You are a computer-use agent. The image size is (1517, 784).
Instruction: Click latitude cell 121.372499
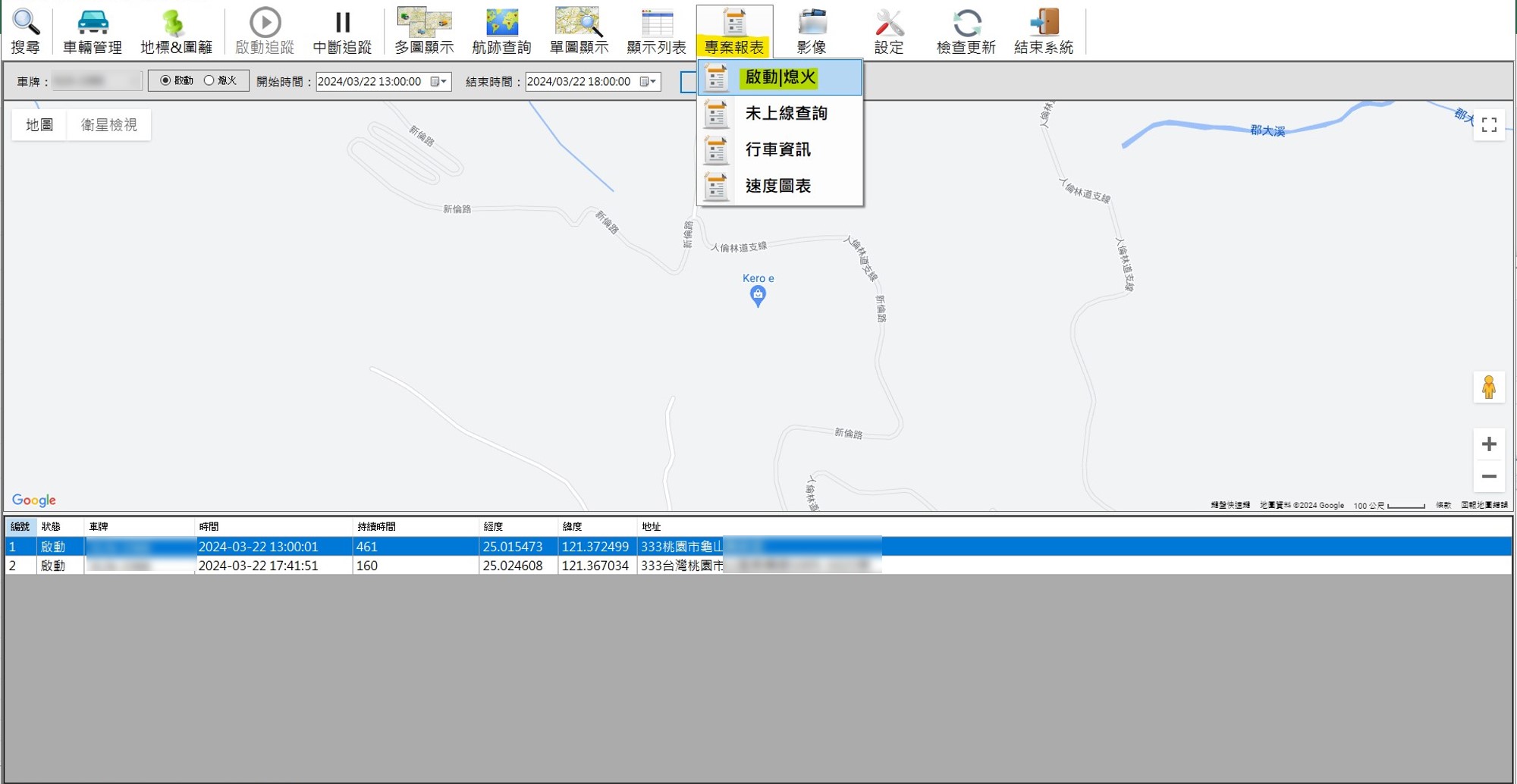coord(595,547)
